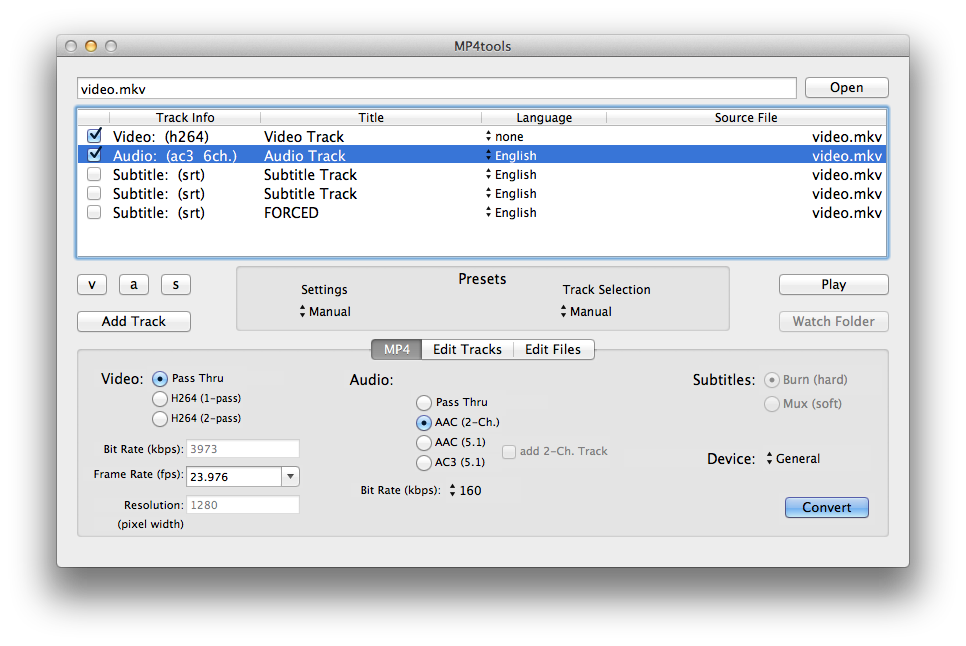Select Burn (hard) subtitles option
The width and height of the screenshot is (966, 646).
pyautogui.click(x=771, y=380)
